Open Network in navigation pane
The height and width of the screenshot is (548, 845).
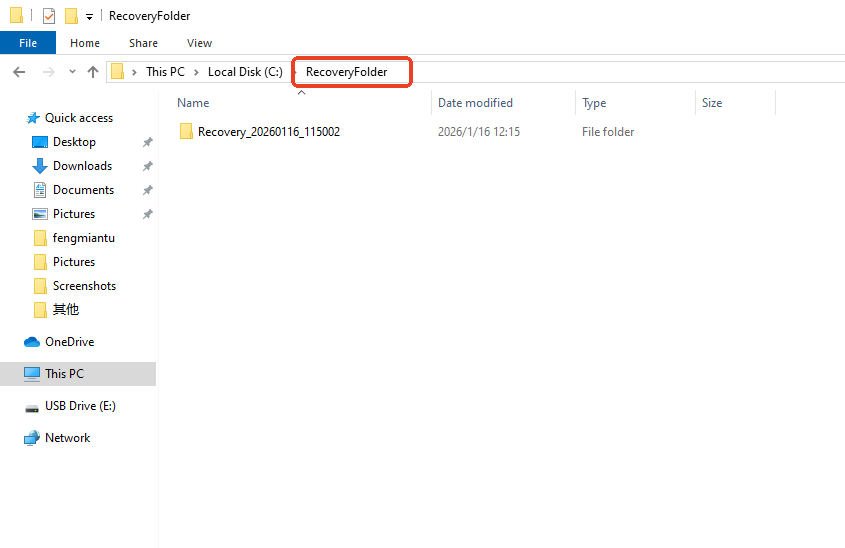(x=67, y=438)
